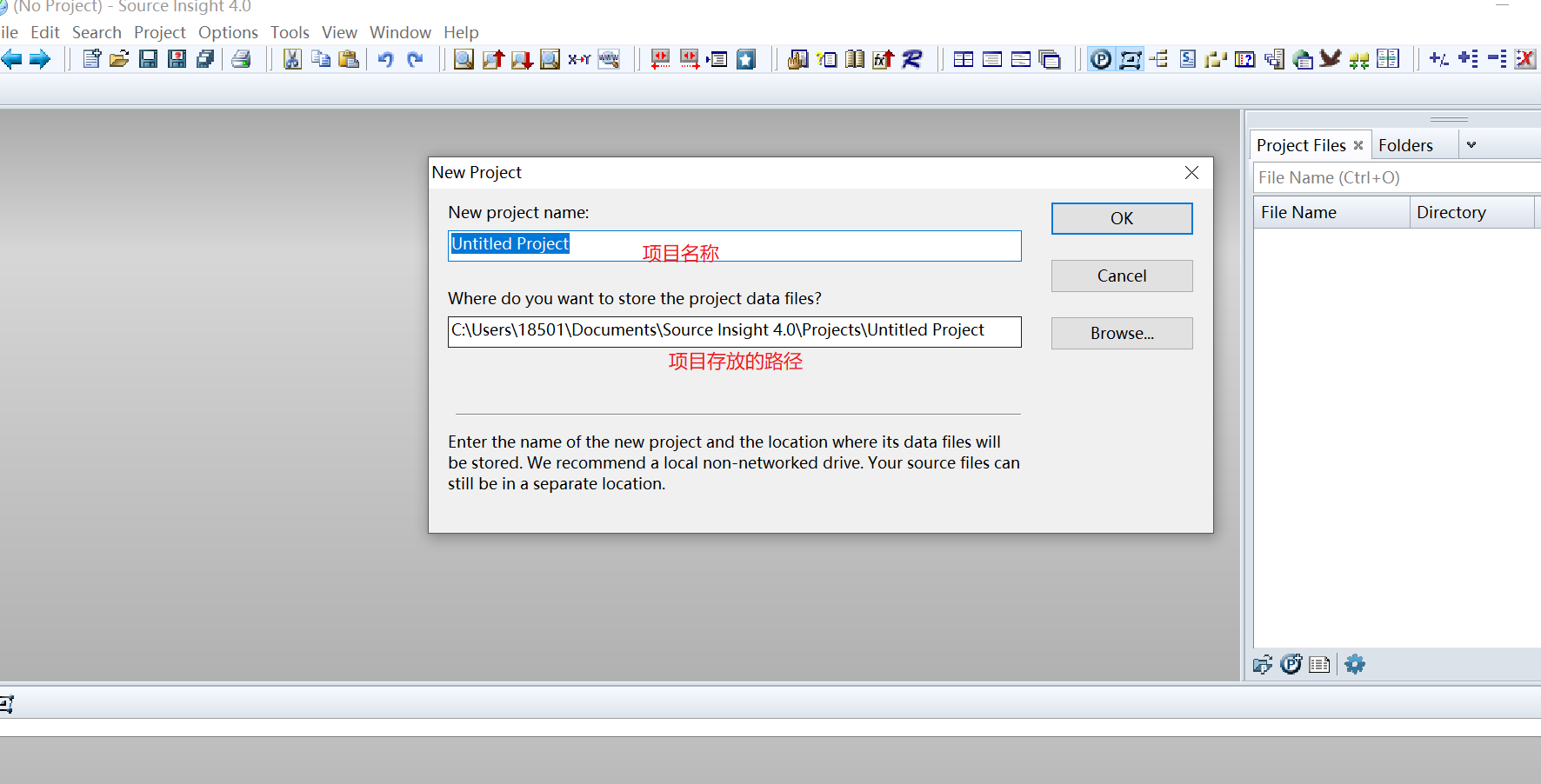Open the Window menu
1541x784 pixels.
tap(400, 32)
